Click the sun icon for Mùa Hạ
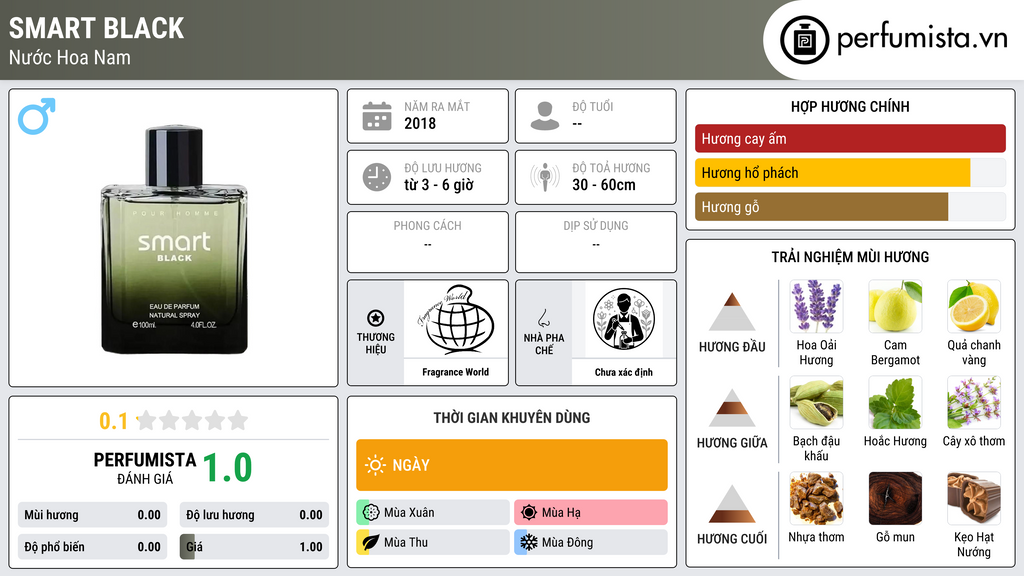Viewport: 1024px width, 576px height. (529, 513)
